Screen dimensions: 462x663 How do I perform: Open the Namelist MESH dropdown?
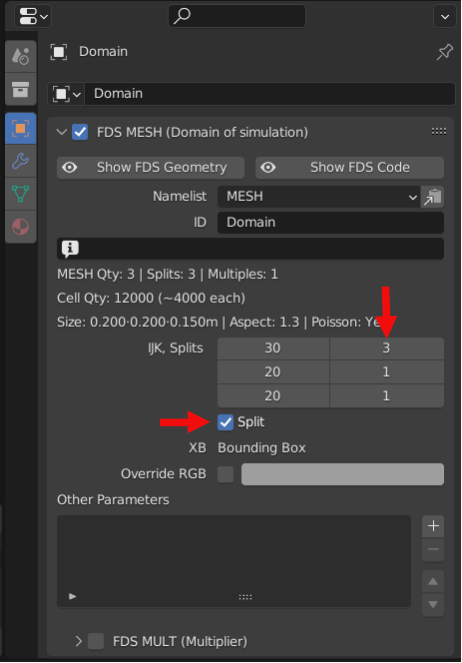click(319, 197)
